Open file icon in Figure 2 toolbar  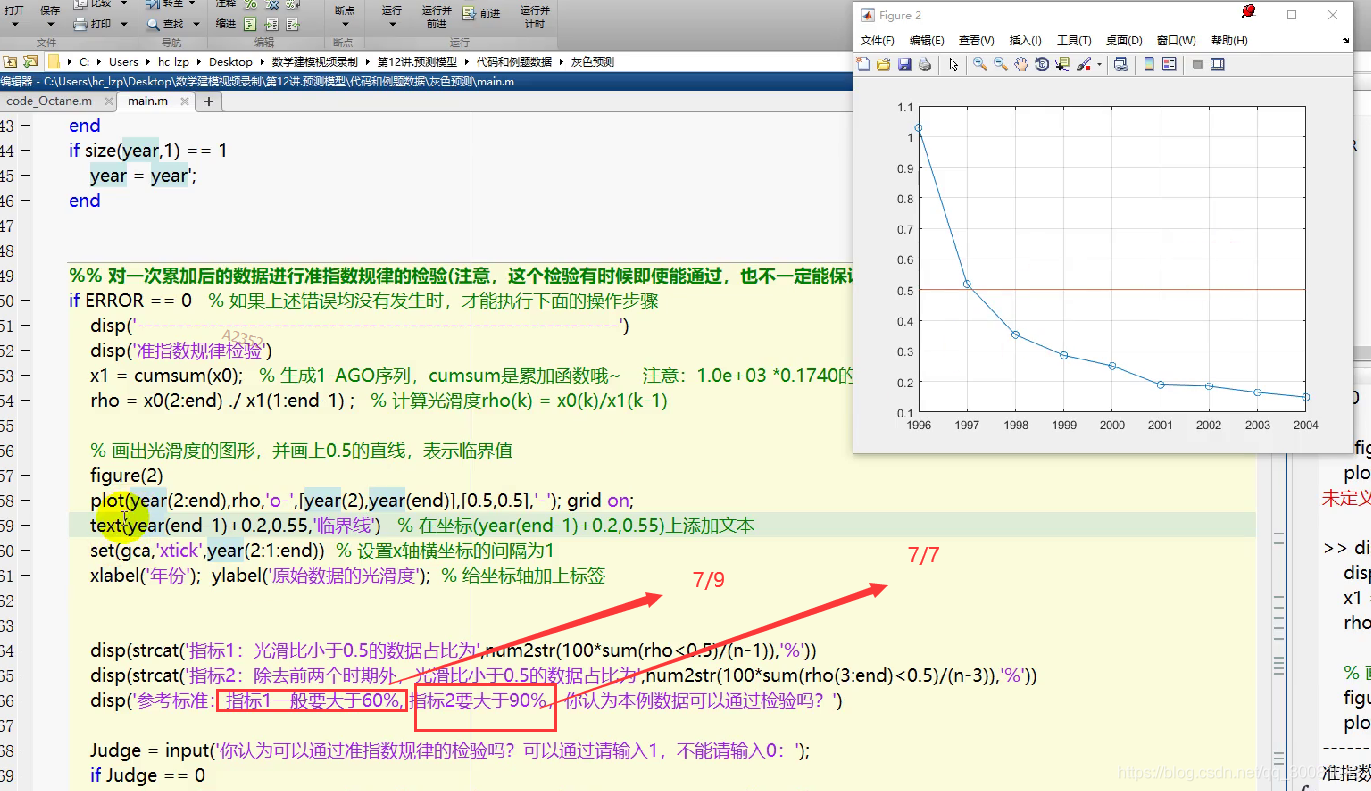pos(884,65)
